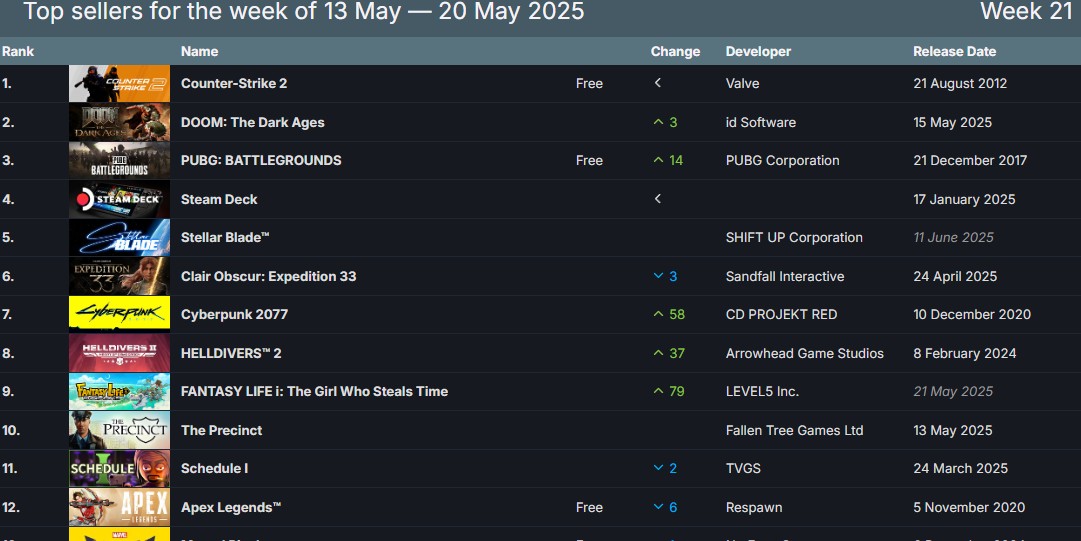Click the 11 June 2025 release date
This screenshot has height=541, width=1081.
point(953,238)
